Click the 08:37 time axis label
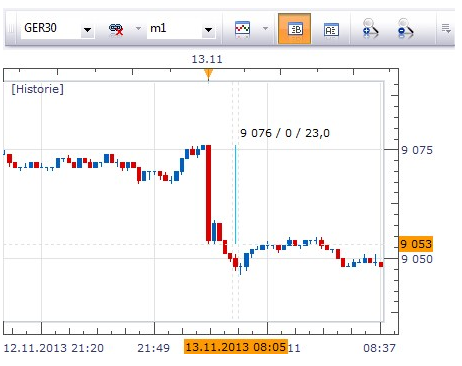This screenshot has width=462, height=366. (379, 348)
